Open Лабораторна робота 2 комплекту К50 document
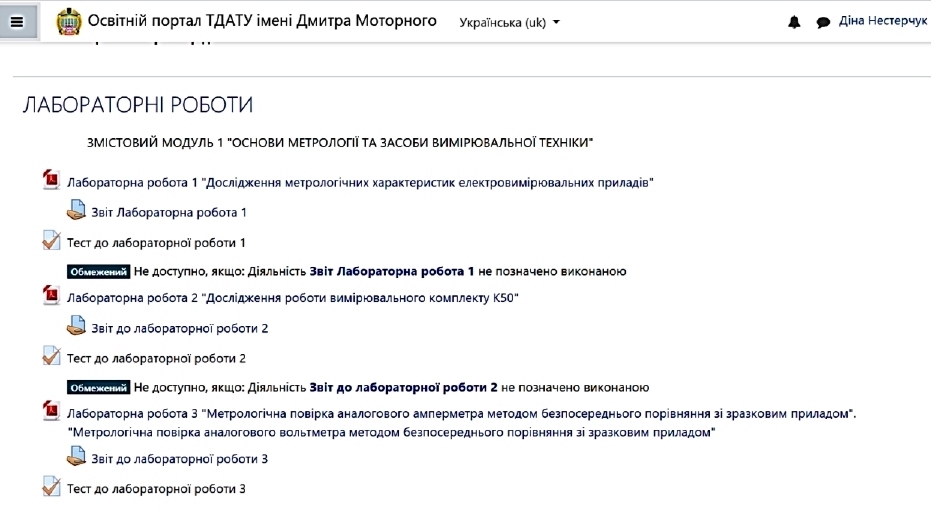This screenshot has width=945, height=525. pos(293,298)
